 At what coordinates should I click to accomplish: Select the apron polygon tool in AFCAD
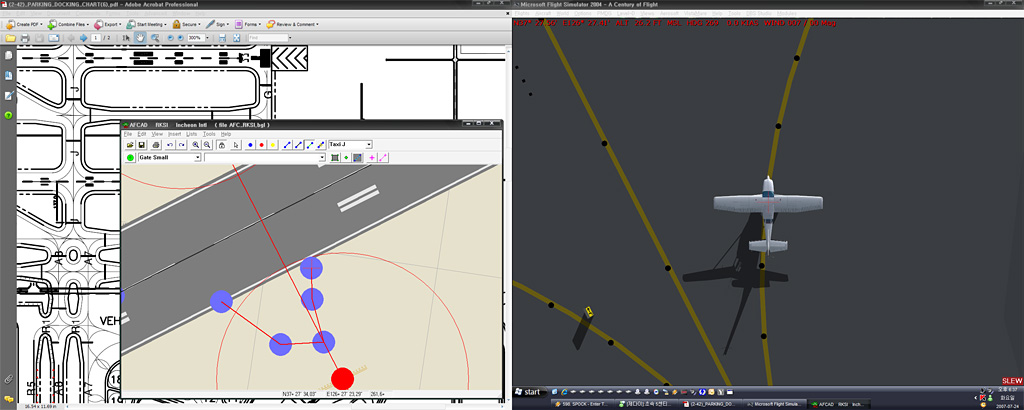[335, 157]
